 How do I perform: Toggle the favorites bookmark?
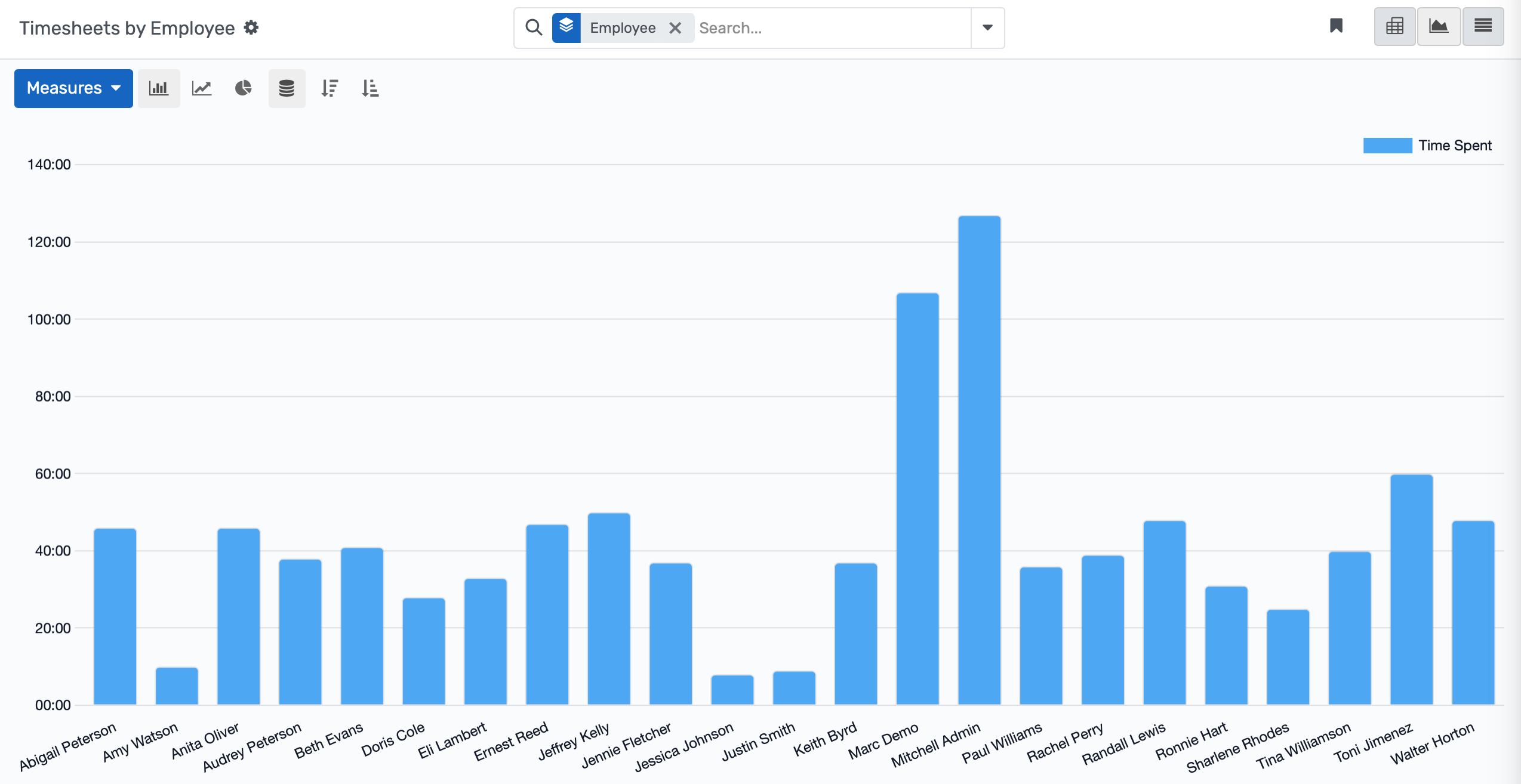[x=1337, y=26]
